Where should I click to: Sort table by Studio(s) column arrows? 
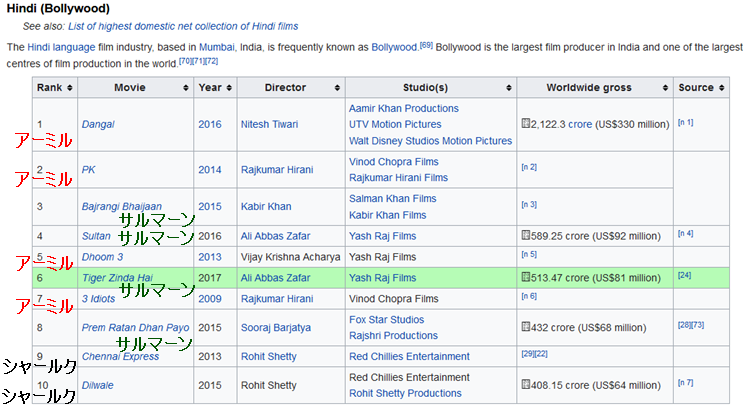point(508,88)
